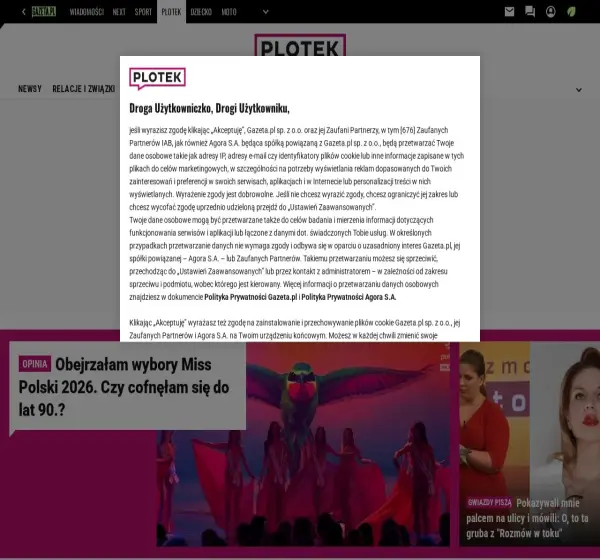
Task: Expand the top navigation more-sections chevron
Action: (x=266, y=12)
